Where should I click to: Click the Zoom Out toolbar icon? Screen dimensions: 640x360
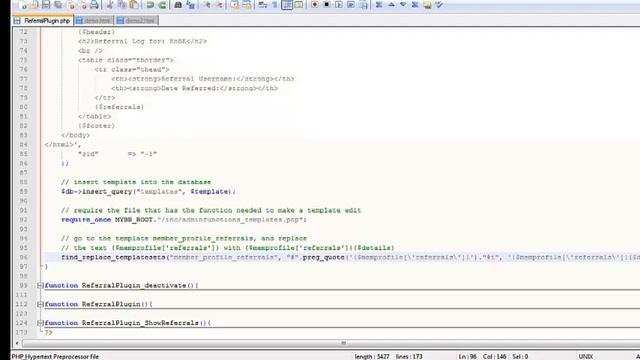(x=219, y=5)
